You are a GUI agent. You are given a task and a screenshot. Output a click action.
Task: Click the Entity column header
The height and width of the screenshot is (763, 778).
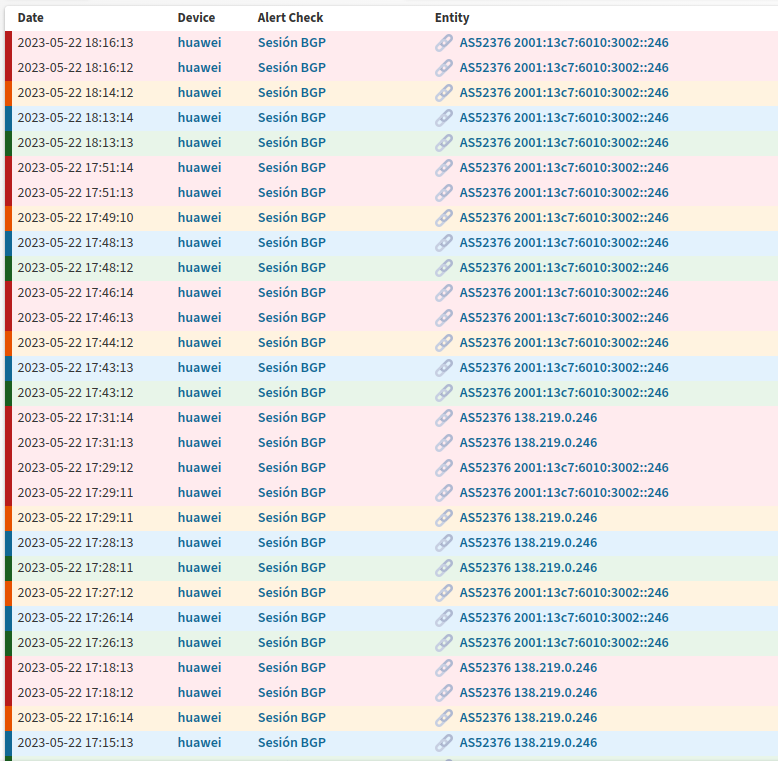pyautogui.click(x=452, y=18)
